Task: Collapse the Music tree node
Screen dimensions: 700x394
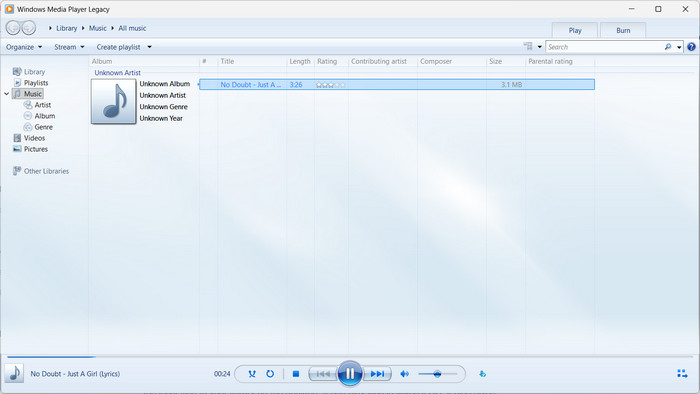Action: [x=7, y=94]
